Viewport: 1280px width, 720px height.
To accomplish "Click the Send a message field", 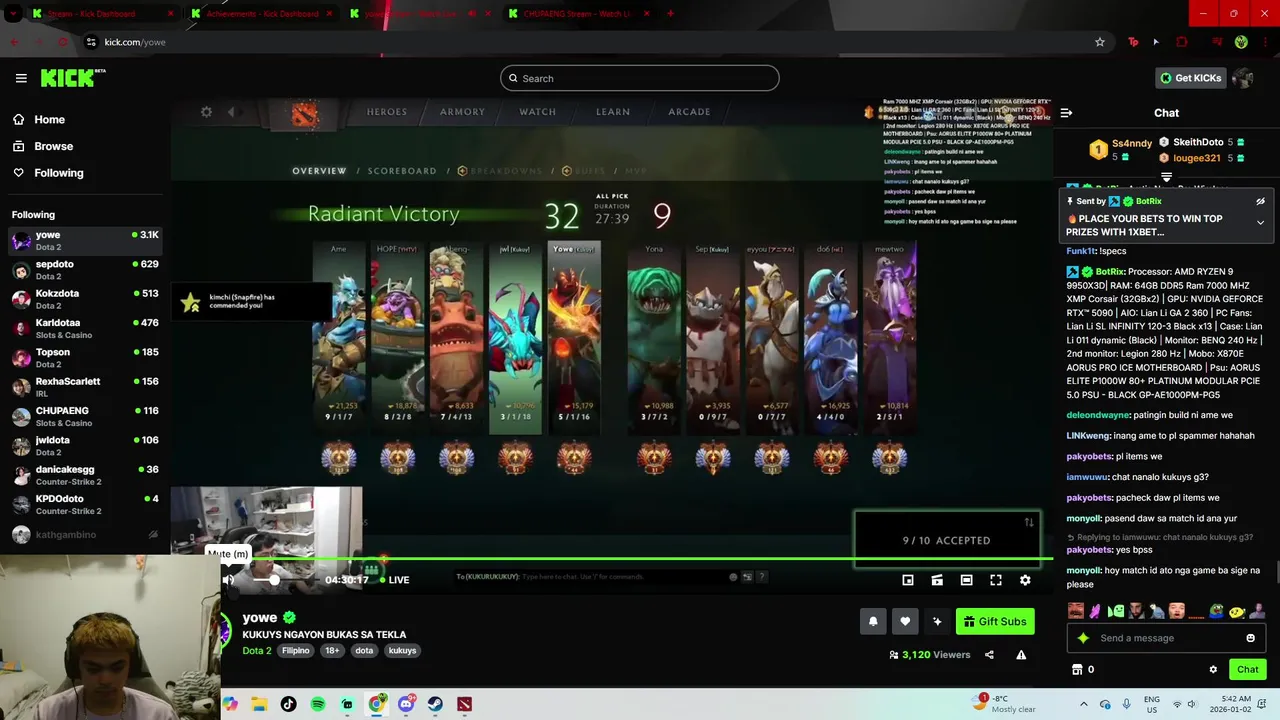I will tap(1165, 638).
